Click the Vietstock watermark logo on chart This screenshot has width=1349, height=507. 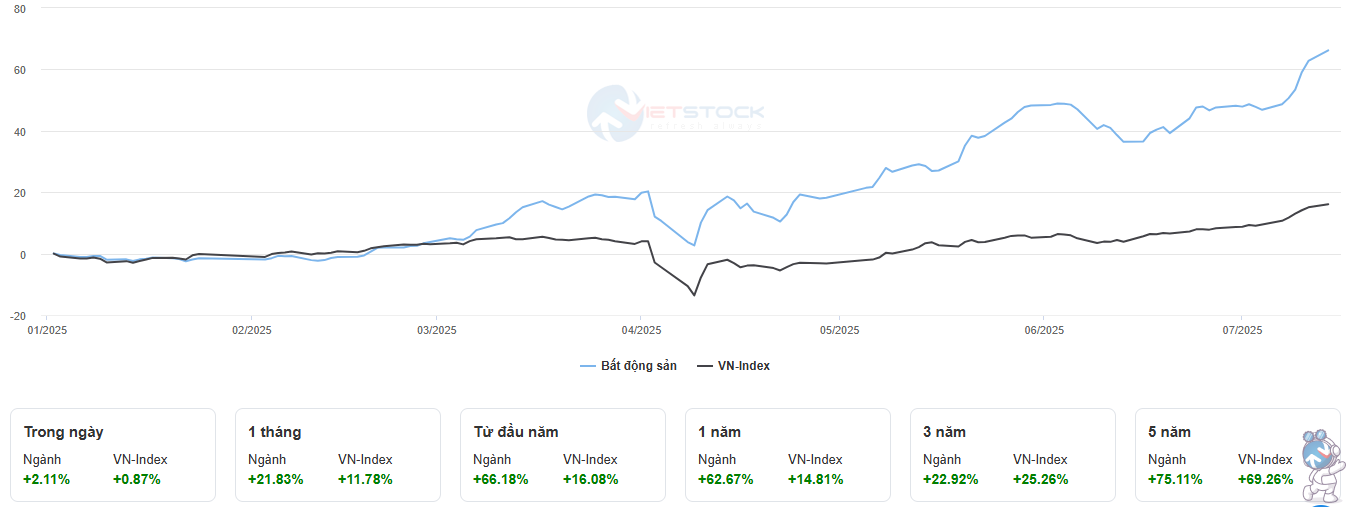click(675, 111)
